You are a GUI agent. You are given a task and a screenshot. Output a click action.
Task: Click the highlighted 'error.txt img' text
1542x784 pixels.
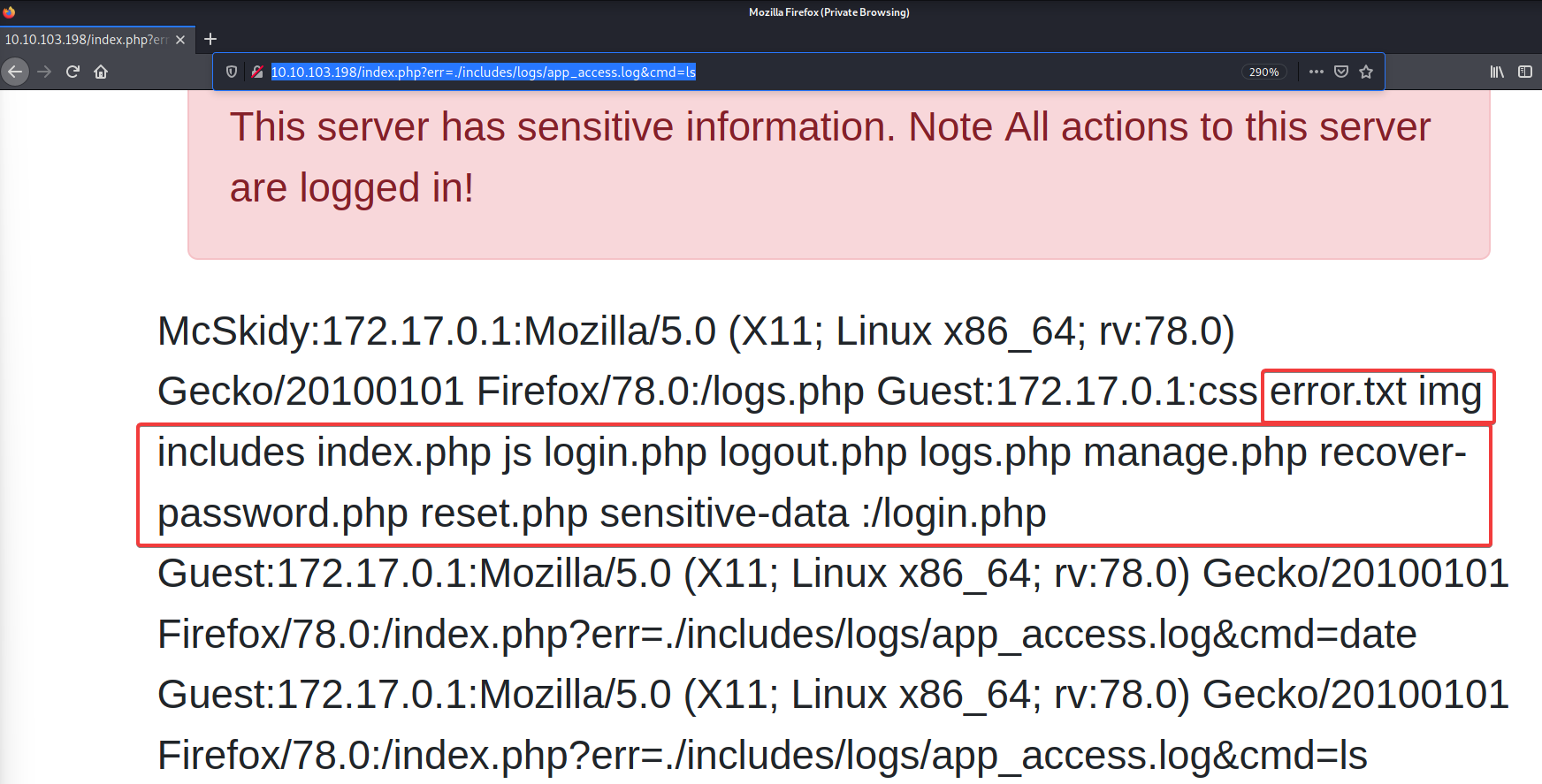[1376, 392]
